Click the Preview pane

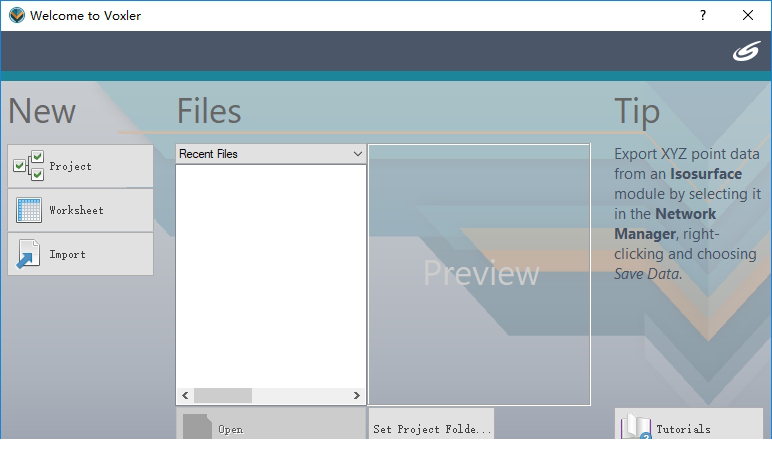tap(479, 274)
